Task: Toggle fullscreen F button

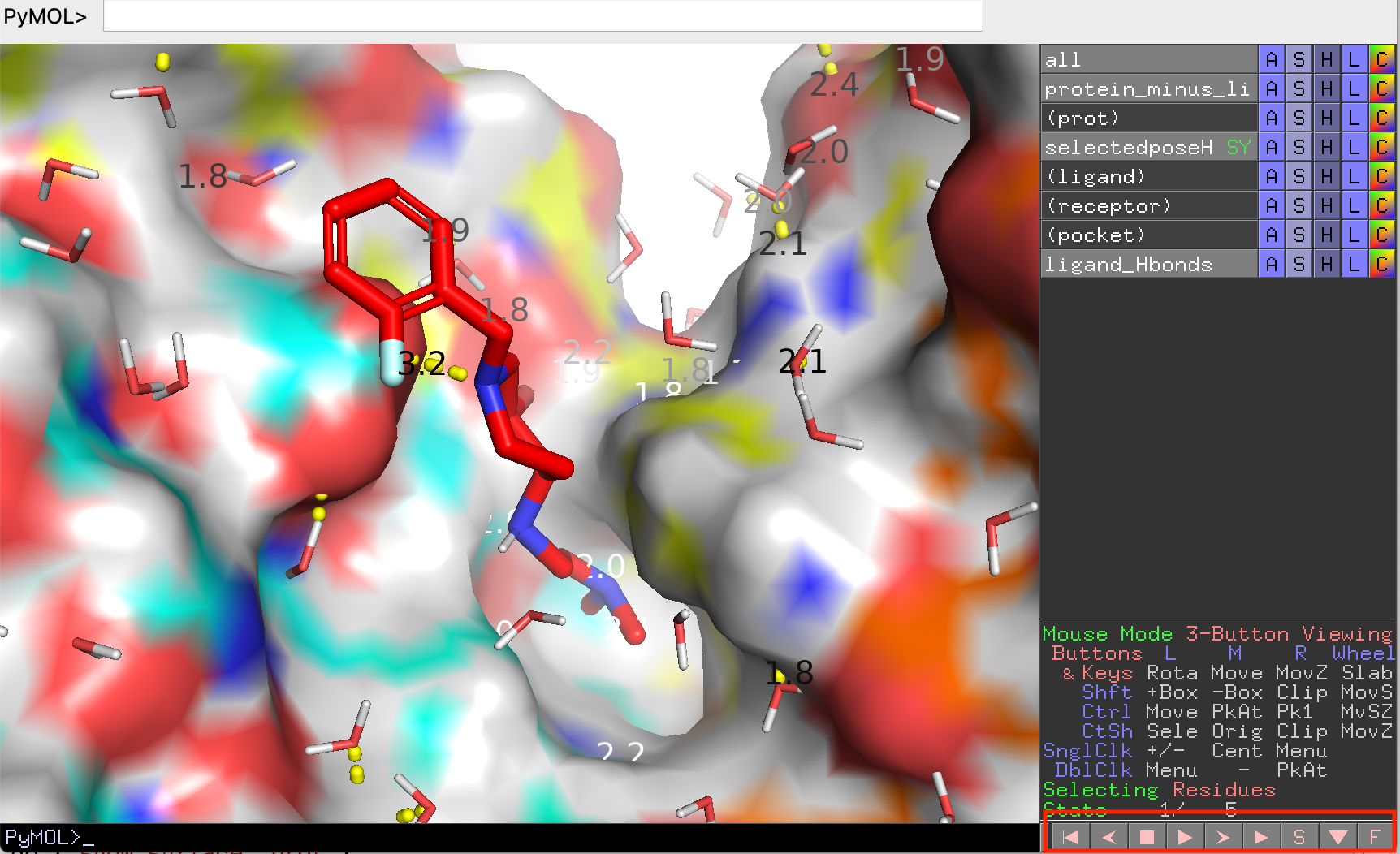Action: (1375, 837)
